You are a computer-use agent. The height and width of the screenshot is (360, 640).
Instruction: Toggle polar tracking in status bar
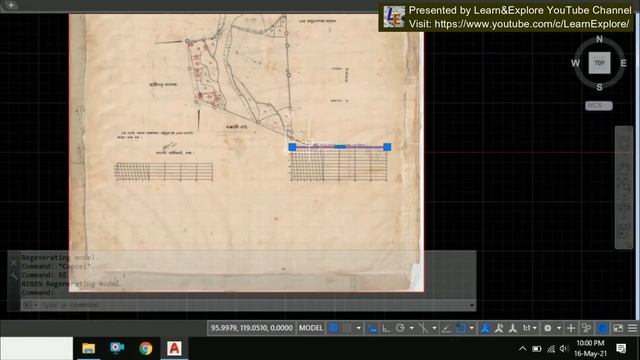[x=400, y=328]
